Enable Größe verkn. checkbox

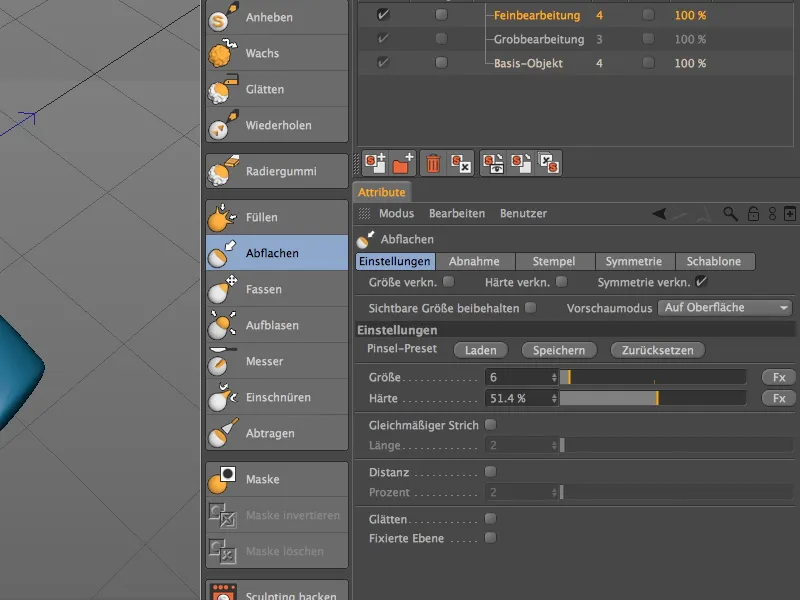point(448,282)
